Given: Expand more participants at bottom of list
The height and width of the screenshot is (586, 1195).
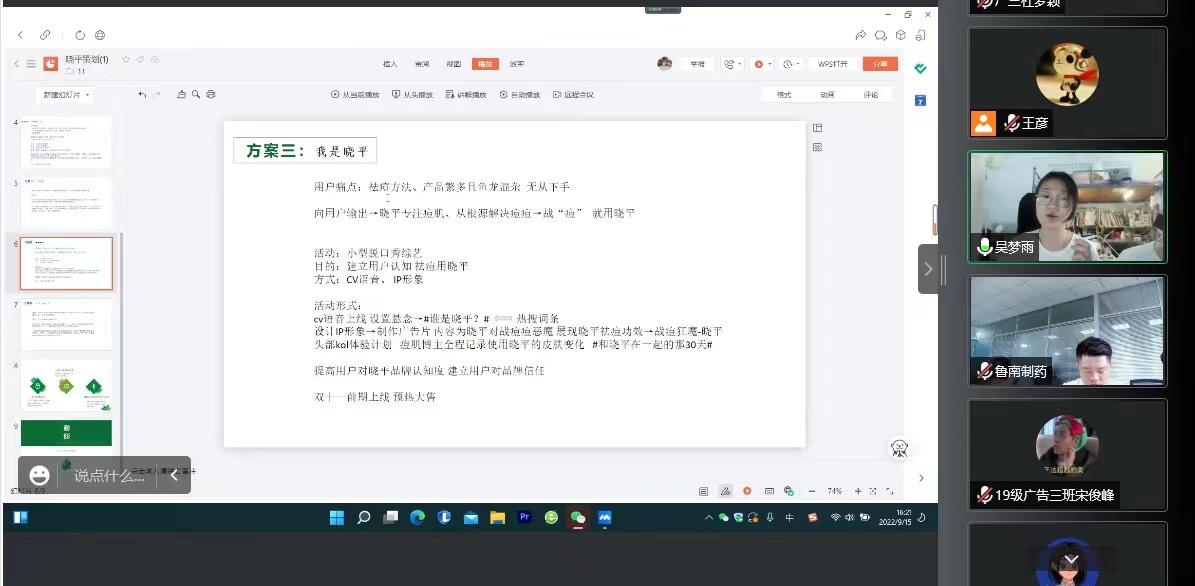Looking at the screenshot, I should pos(1072,560).
